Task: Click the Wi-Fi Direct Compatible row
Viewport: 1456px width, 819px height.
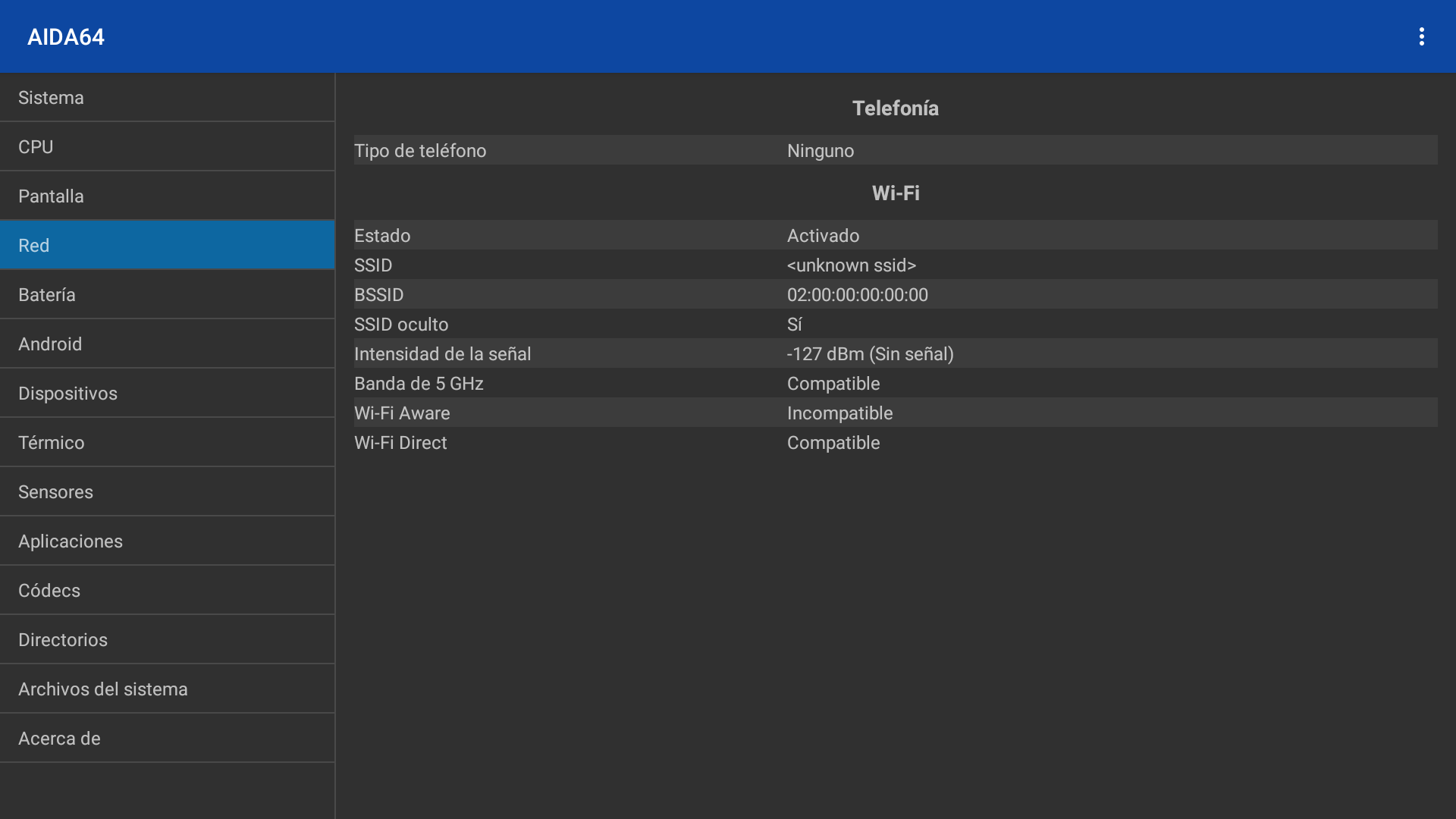Action: coord(895,443)
